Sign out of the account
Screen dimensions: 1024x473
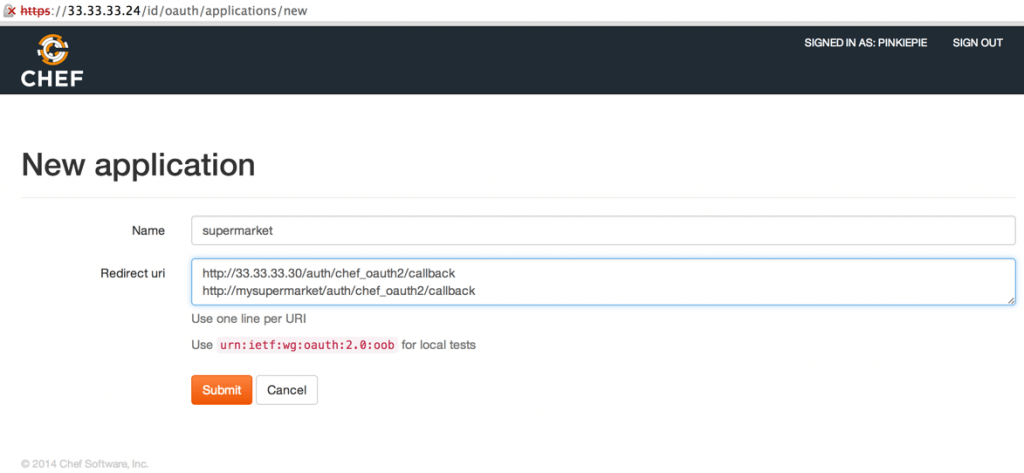coord(977,43)
